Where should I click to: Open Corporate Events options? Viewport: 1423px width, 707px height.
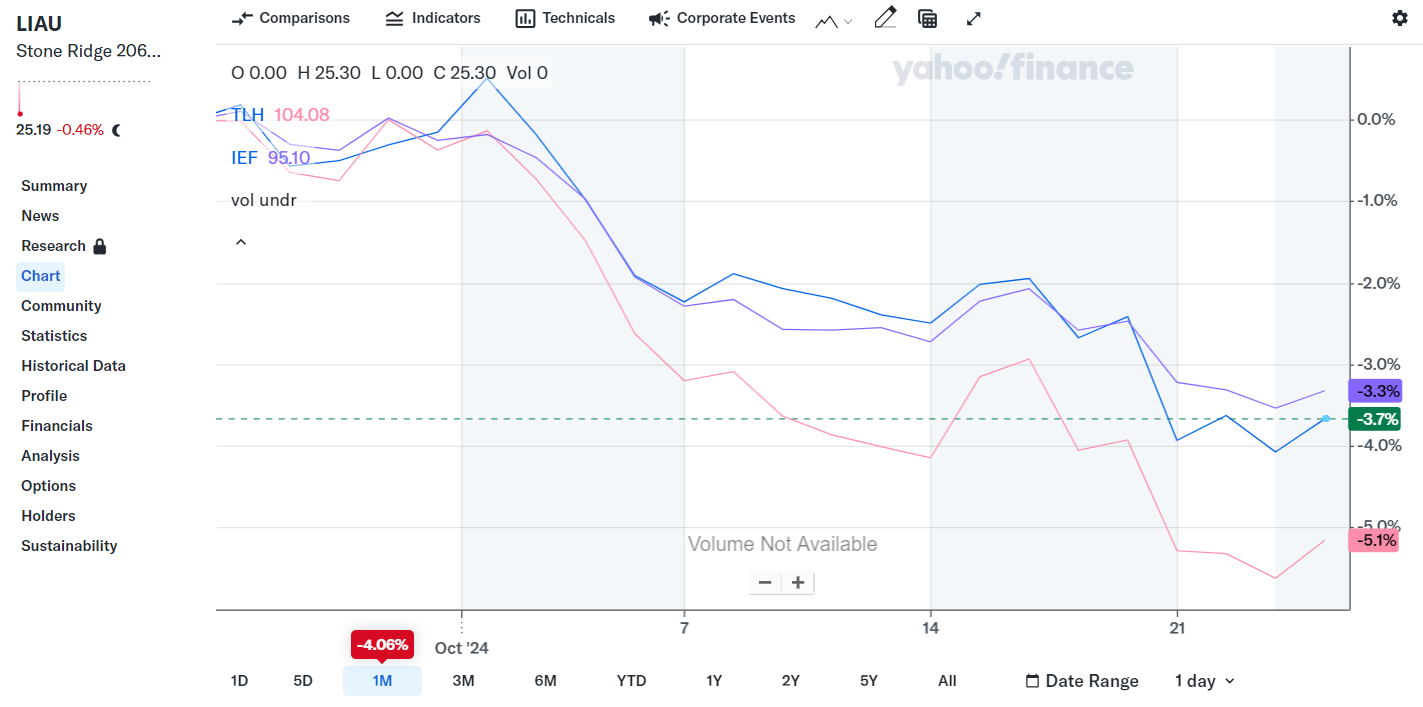coord(722,18)
